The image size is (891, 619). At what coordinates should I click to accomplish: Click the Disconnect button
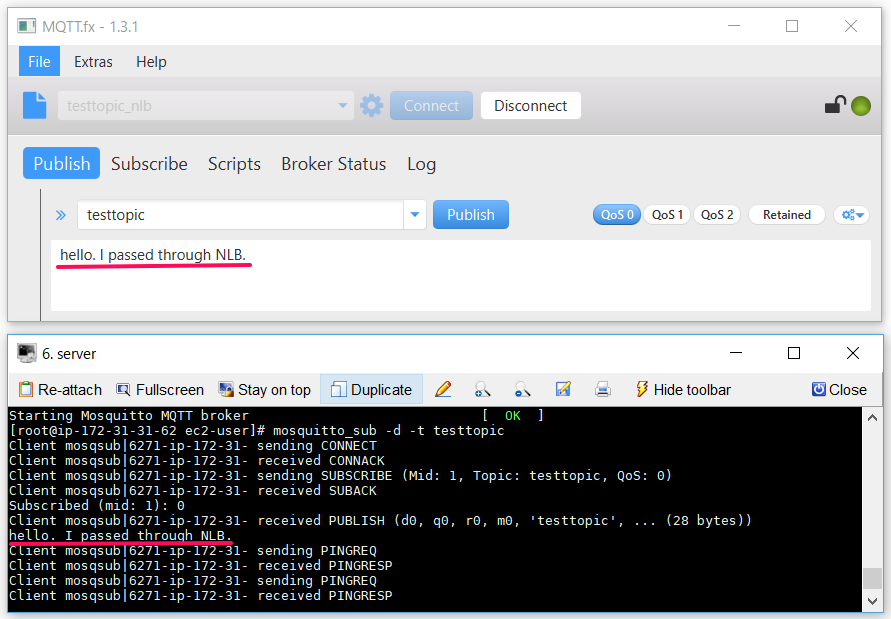tap(531, 106)
